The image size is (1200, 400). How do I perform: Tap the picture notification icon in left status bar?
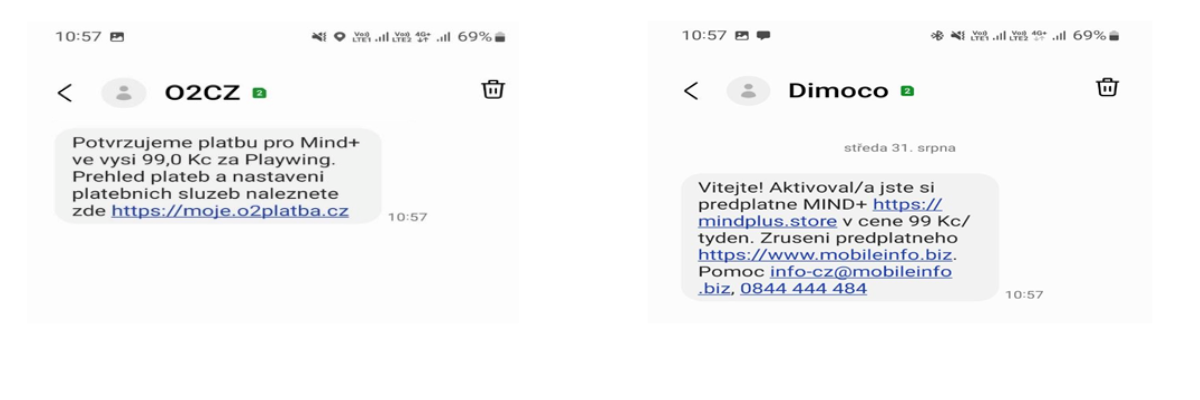tap(117, 36)
